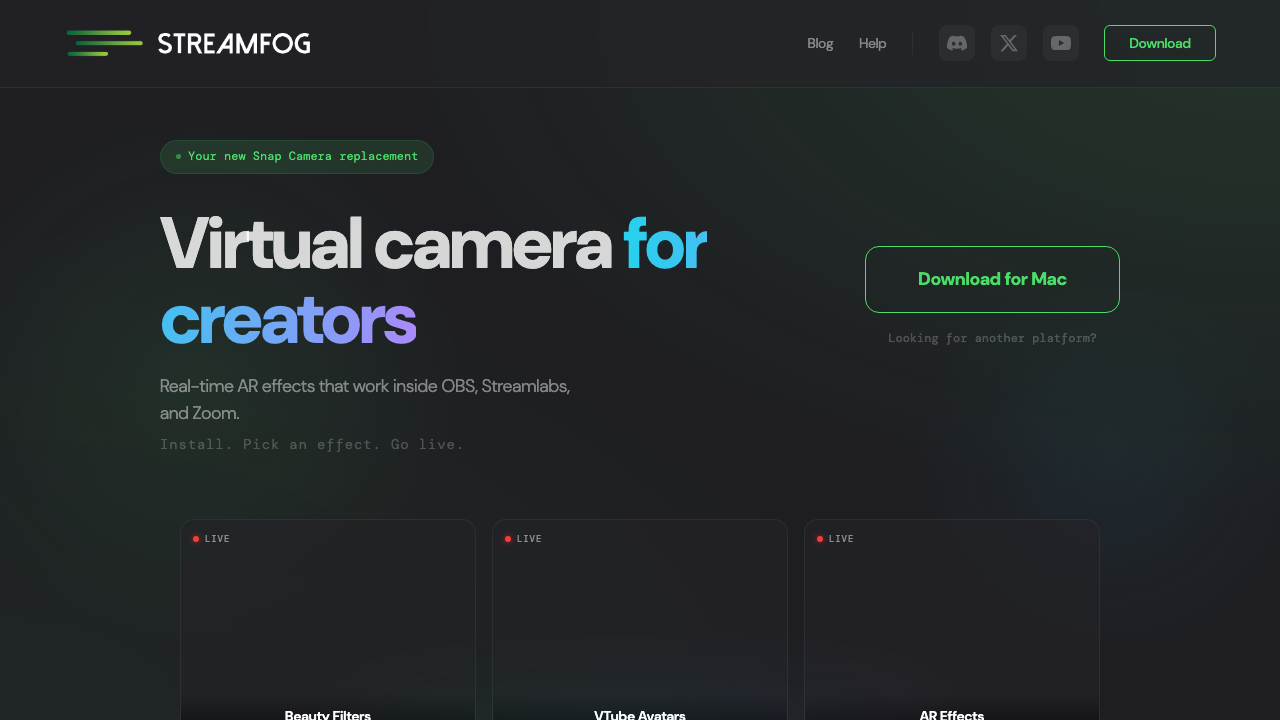Open the Blog page
The width and height of the screenshot is (1280, 720).
pos(820,43)
